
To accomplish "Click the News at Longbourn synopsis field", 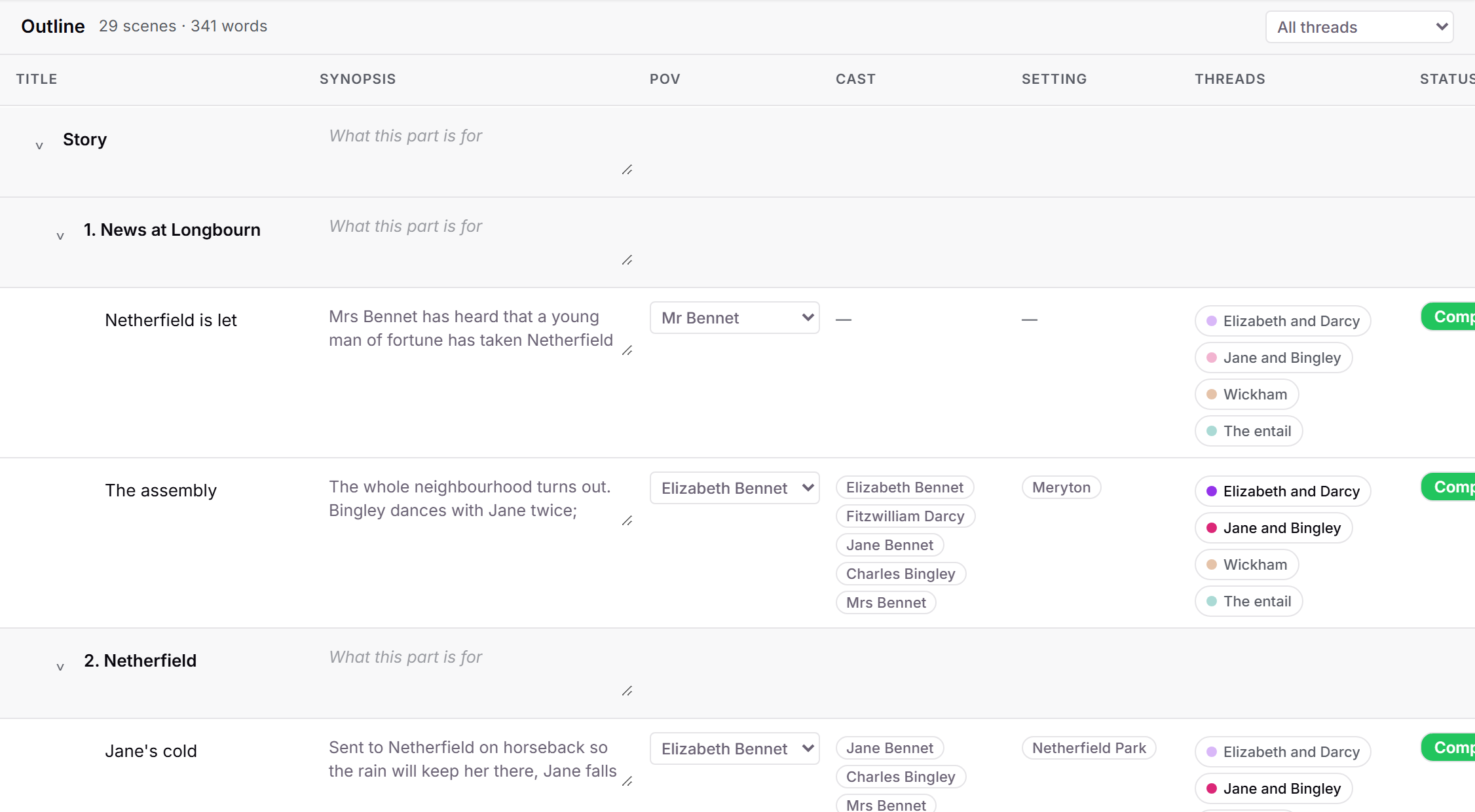I will (x=477, y=240).
